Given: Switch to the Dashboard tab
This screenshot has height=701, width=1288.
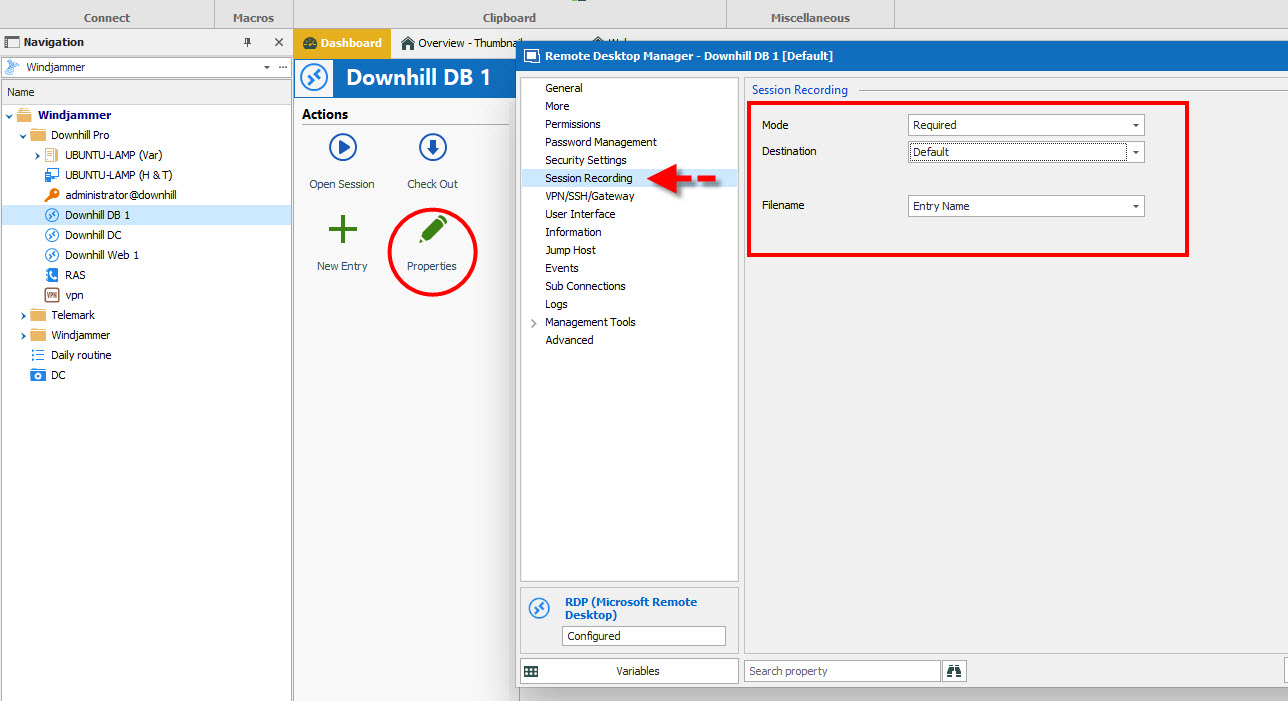Looking at the screenshot, I should 342,43.
